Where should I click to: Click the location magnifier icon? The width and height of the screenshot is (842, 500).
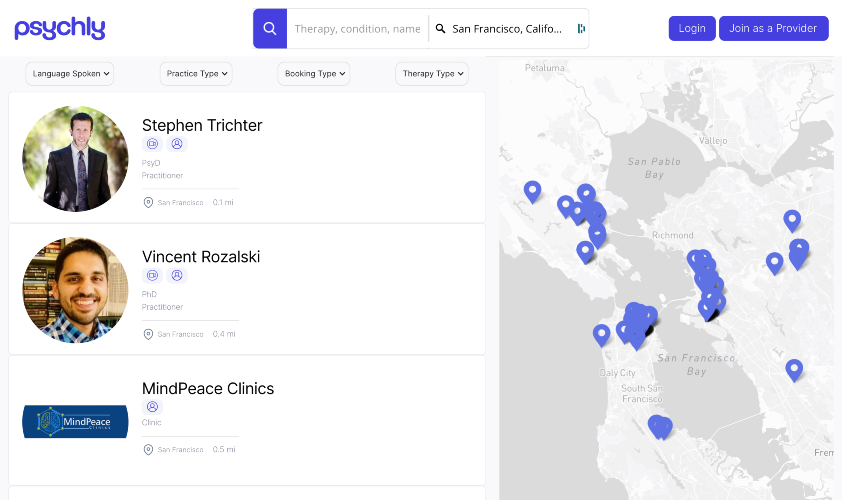coord(440,28)
